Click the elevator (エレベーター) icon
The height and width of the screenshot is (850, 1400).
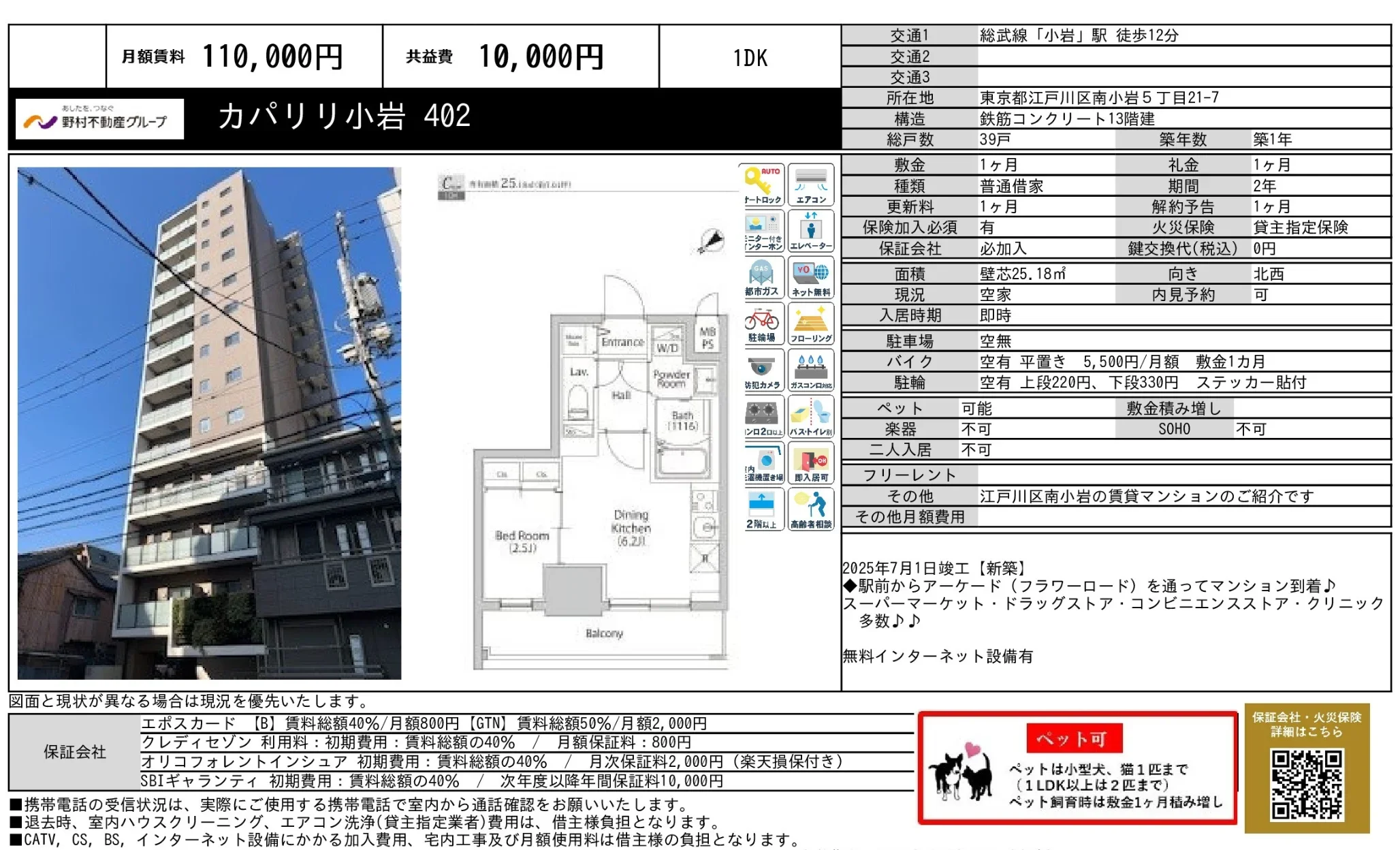[811, 230]
